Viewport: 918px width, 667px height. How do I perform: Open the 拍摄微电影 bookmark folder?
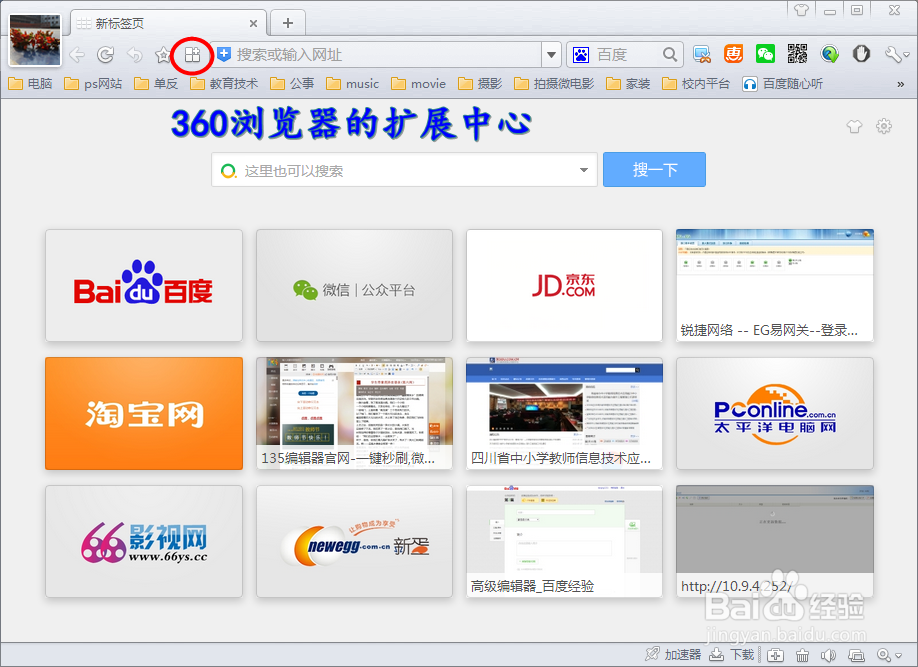click(554, 84)
